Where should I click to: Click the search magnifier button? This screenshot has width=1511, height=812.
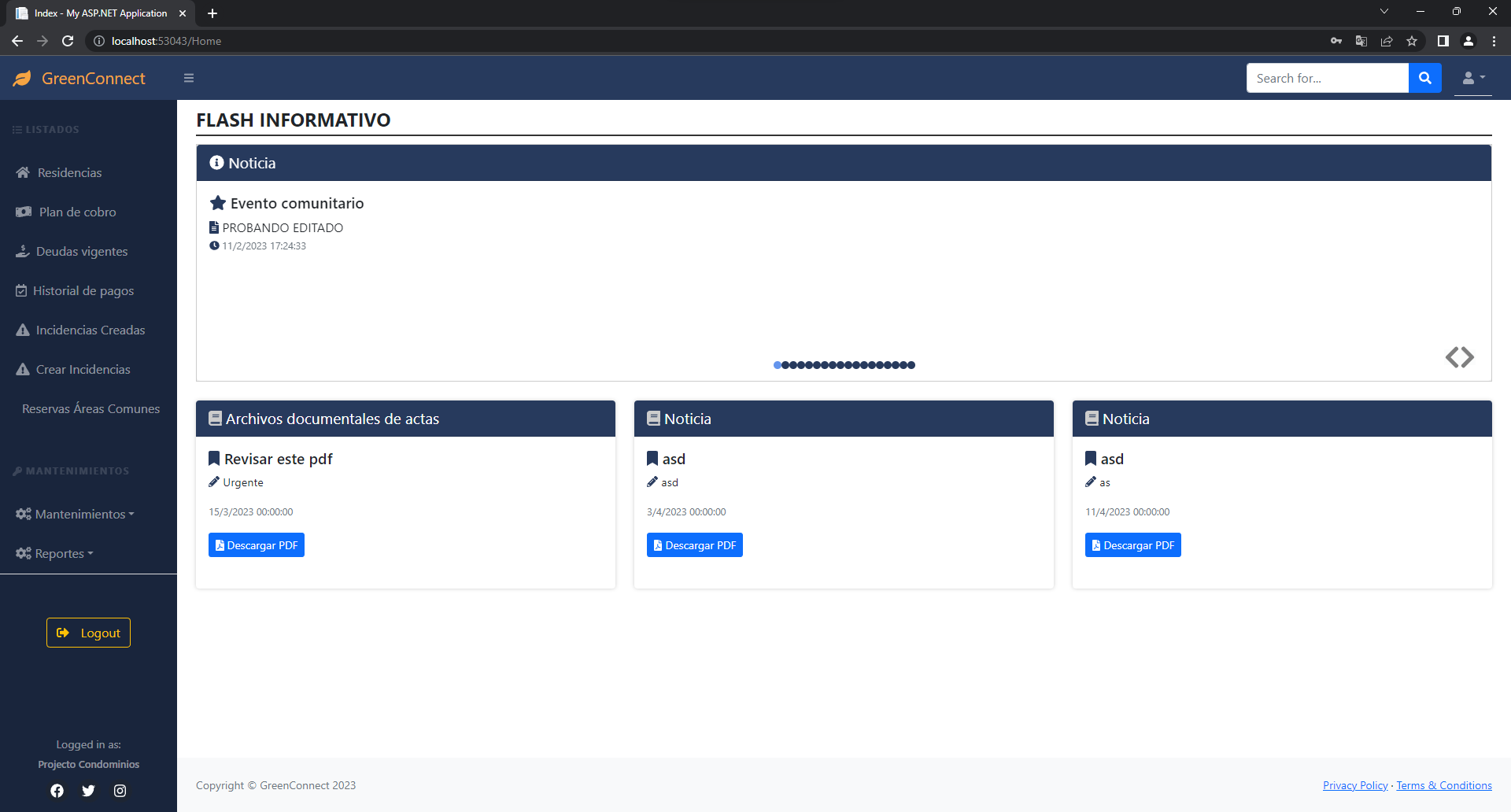(1424, 78)
